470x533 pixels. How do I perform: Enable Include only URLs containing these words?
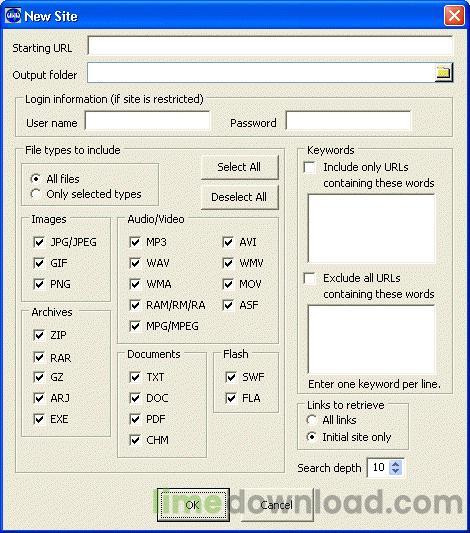click(x=310, y=167)
